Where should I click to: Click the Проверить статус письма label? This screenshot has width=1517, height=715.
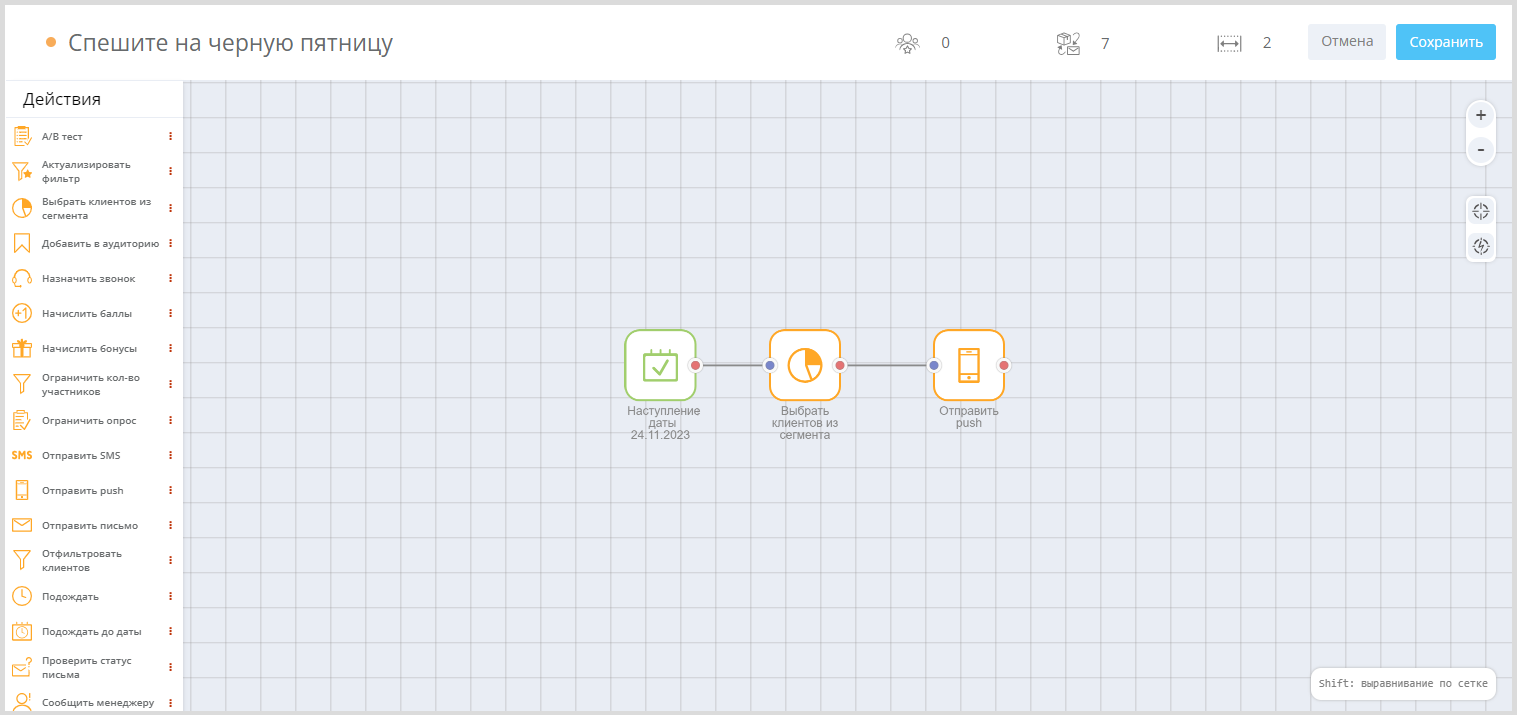[87, 667]
